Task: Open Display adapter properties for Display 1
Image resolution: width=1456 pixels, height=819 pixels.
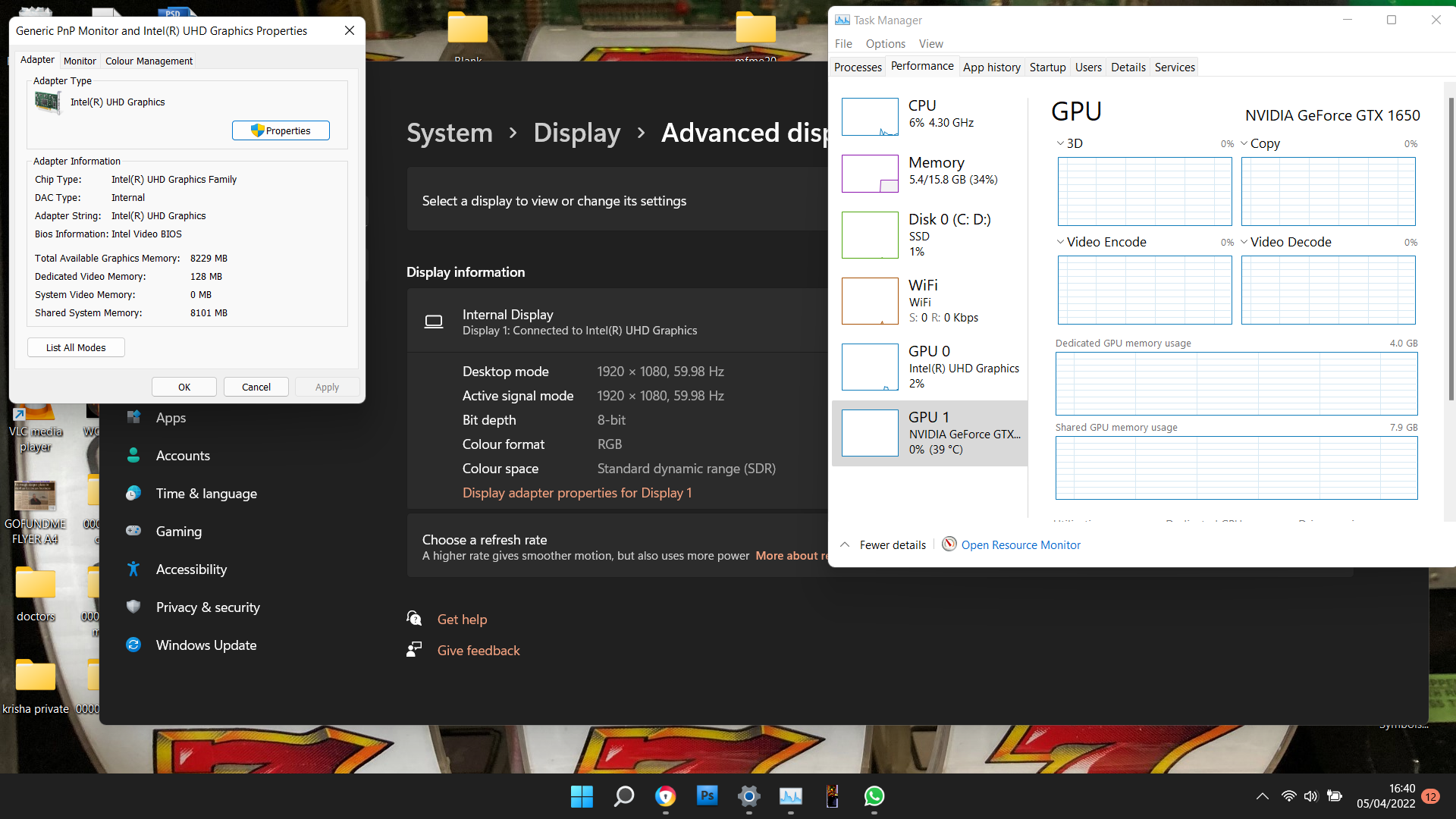Action: [x=577, y=493]
